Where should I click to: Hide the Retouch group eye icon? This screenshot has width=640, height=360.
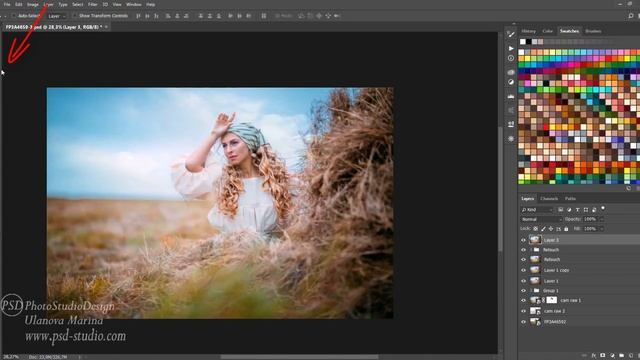[524, 250]
